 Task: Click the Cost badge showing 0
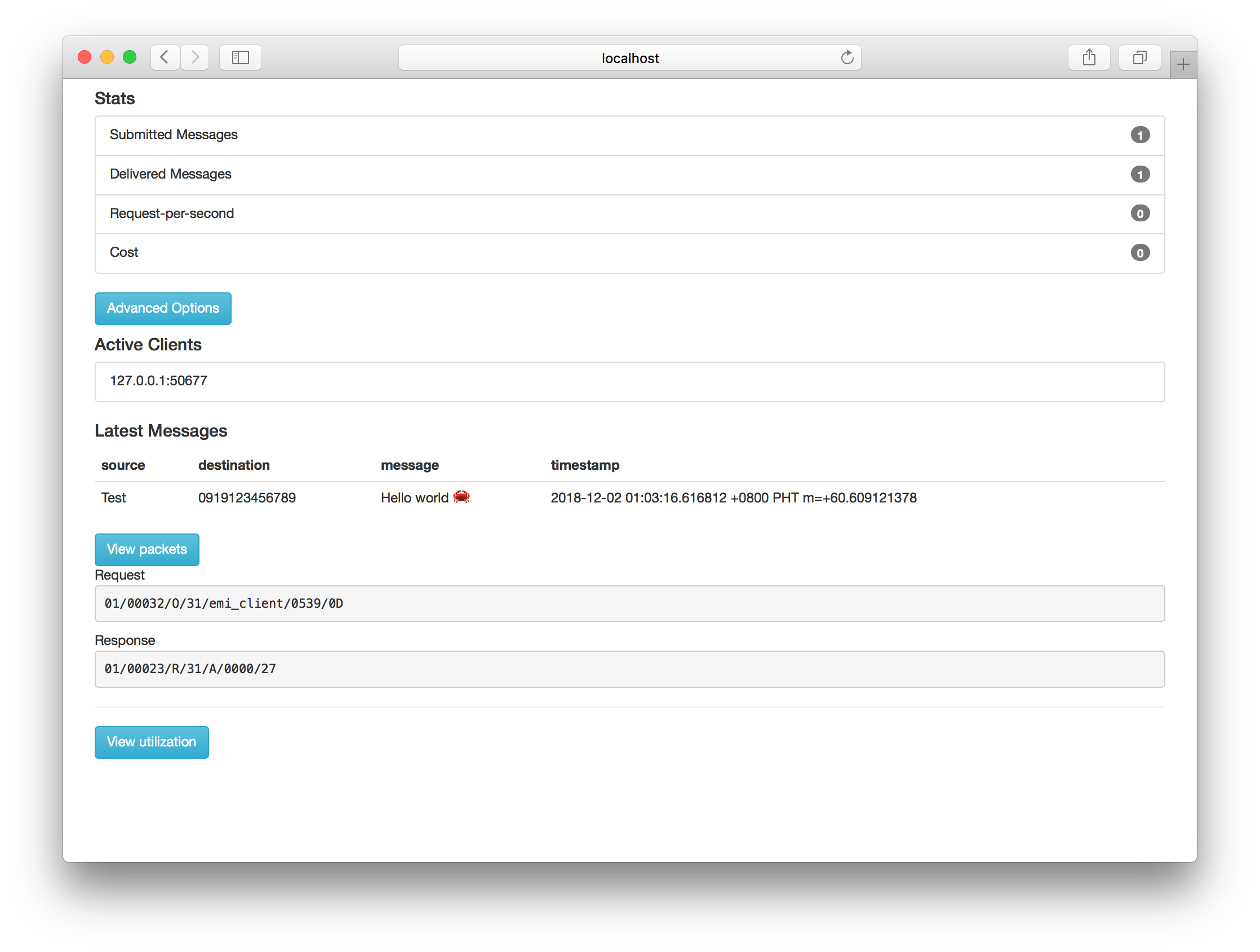[x=1140, y=253]
